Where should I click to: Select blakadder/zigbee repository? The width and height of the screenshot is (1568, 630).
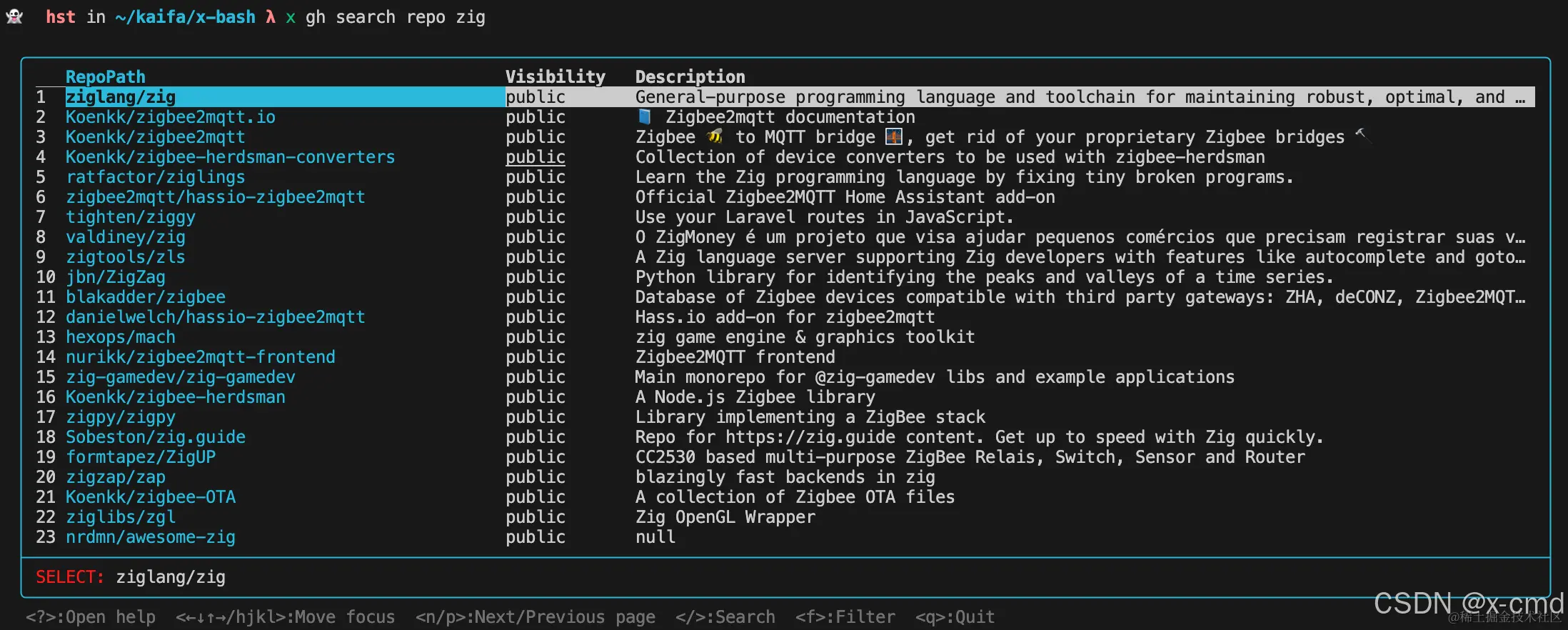146,297
